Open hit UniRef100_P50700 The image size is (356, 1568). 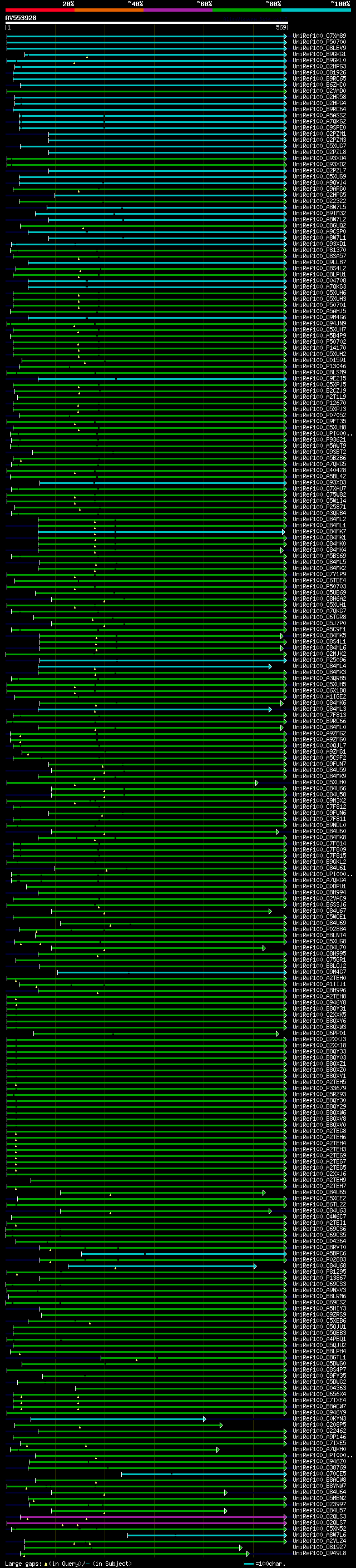319,42
